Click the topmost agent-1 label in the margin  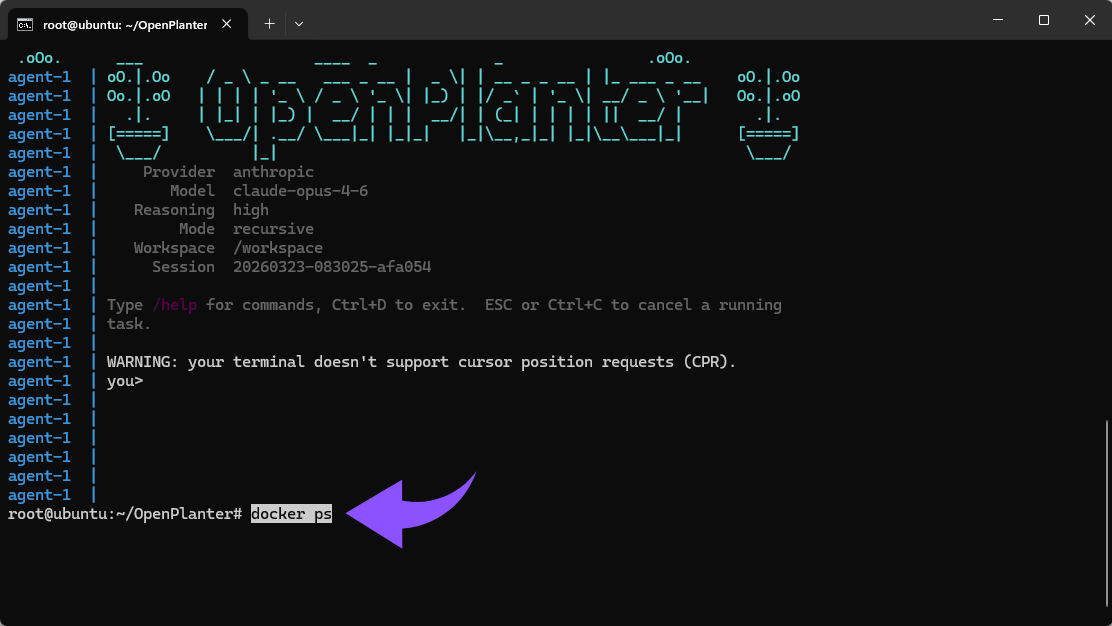(40, 76)
